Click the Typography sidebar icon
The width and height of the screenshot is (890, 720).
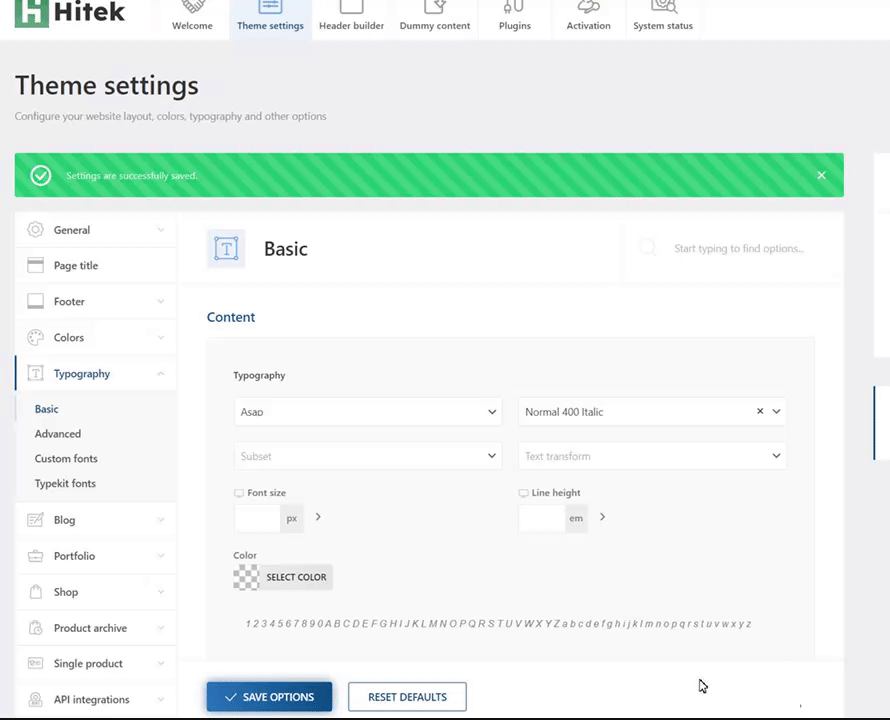(x=35, y=373)
